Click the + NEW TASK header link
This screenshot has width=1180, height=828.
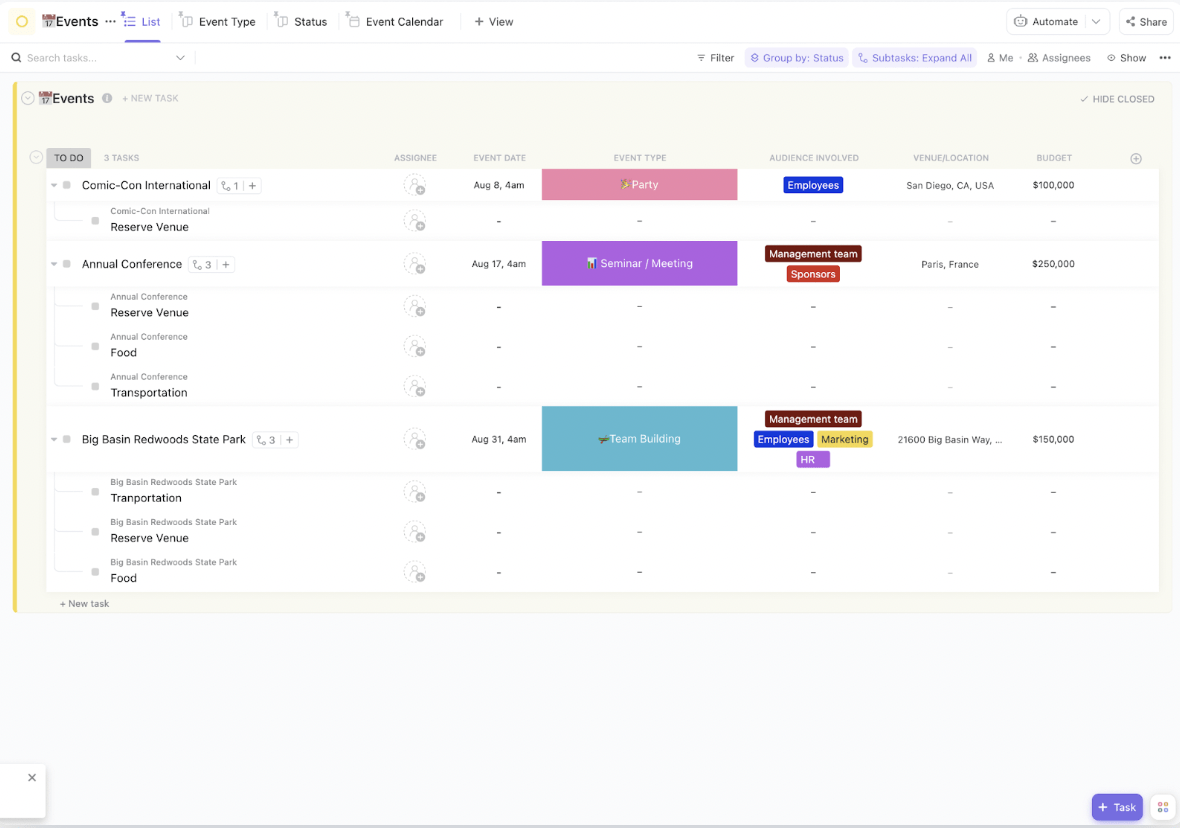(x=151, y=99)
